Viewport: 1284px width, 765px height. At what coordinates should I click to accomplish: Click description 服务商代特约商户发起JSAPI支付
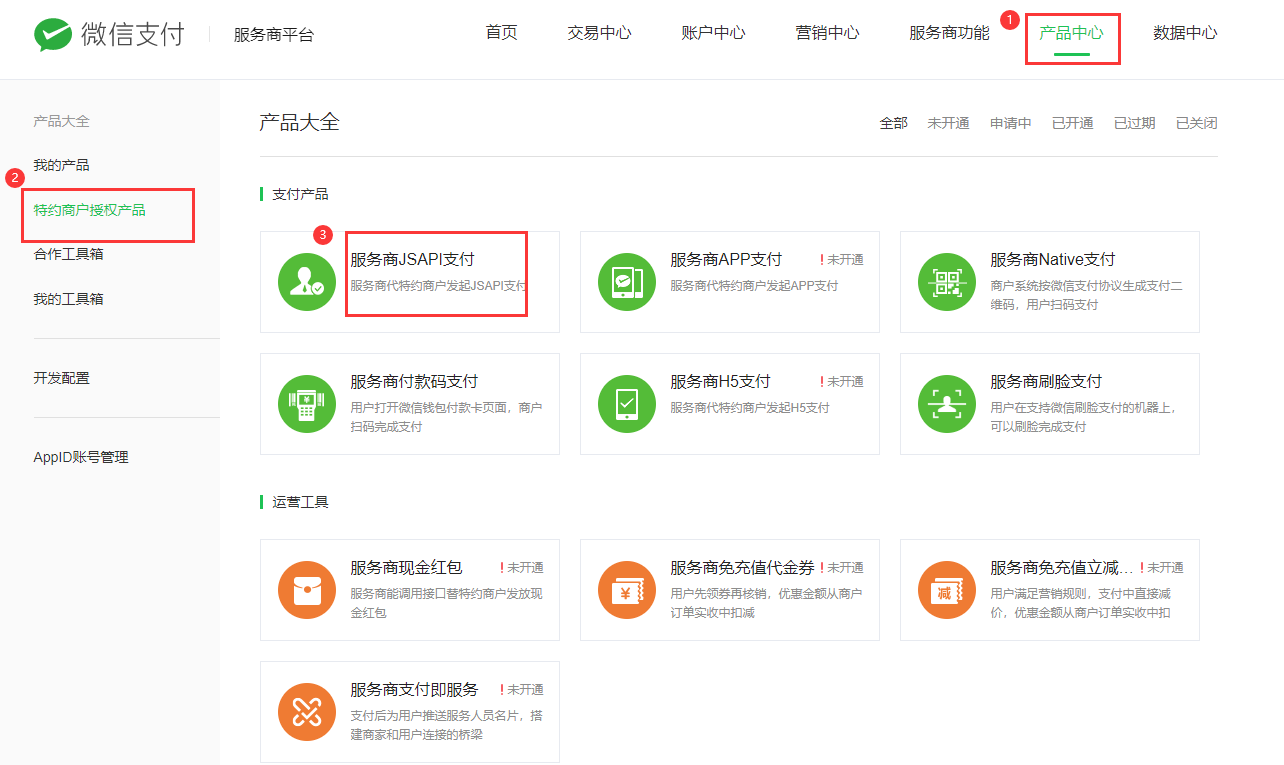point(438,286)
